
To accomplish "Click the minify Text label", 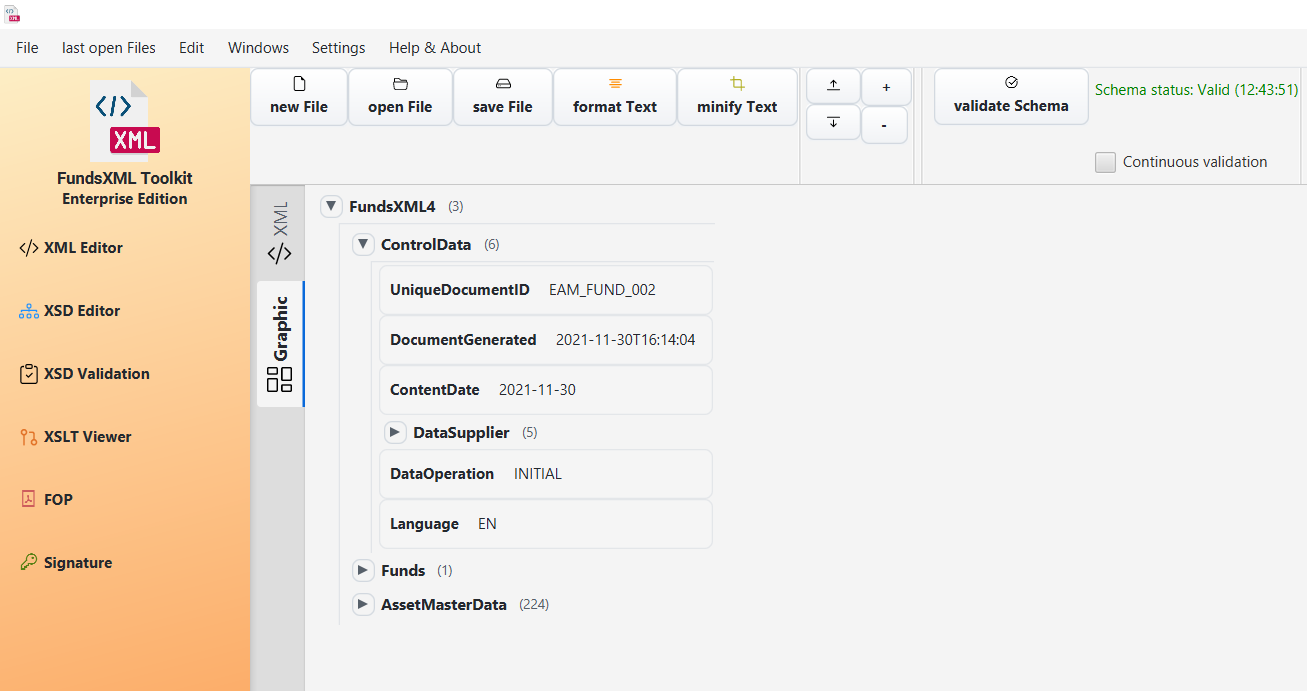I will coord(737,107).
